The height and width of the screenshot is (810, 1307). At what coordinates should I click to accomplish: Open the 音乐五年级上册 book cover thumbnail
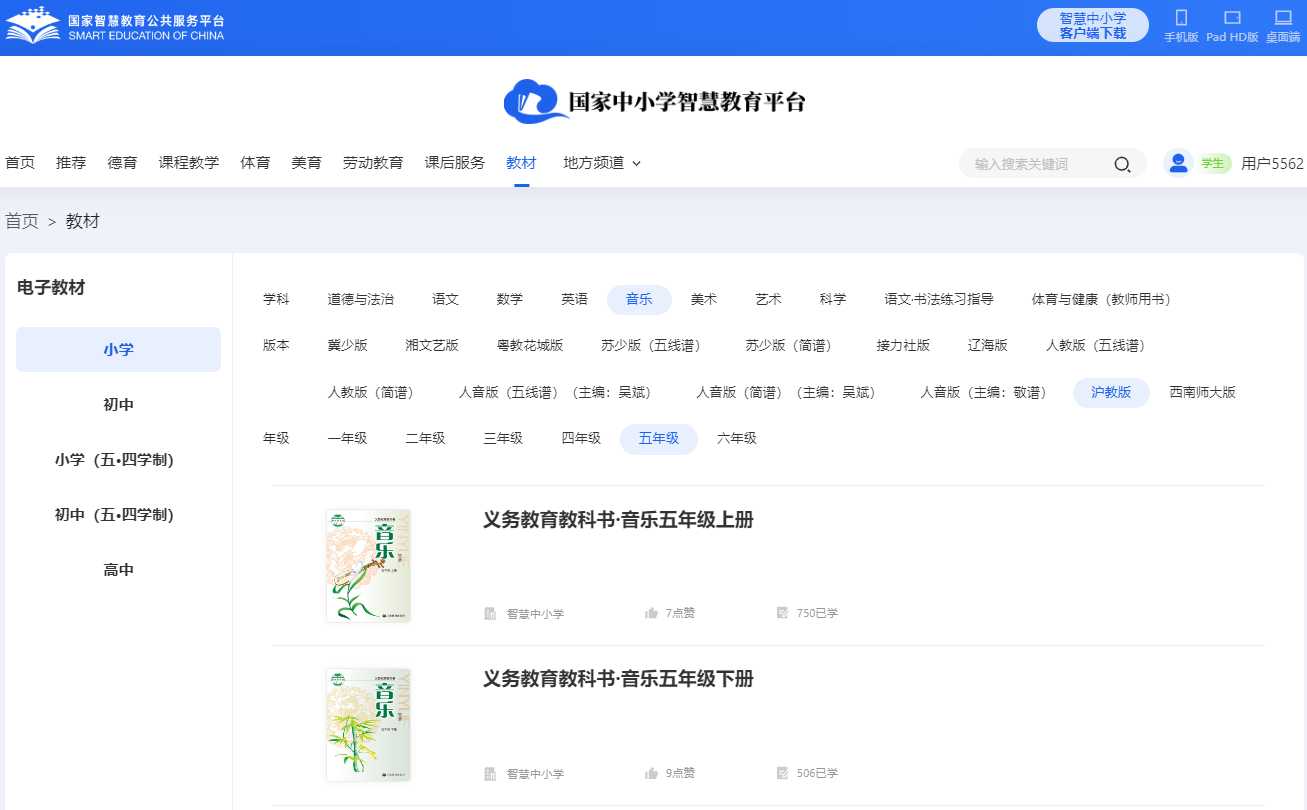(x=368, y=565)
